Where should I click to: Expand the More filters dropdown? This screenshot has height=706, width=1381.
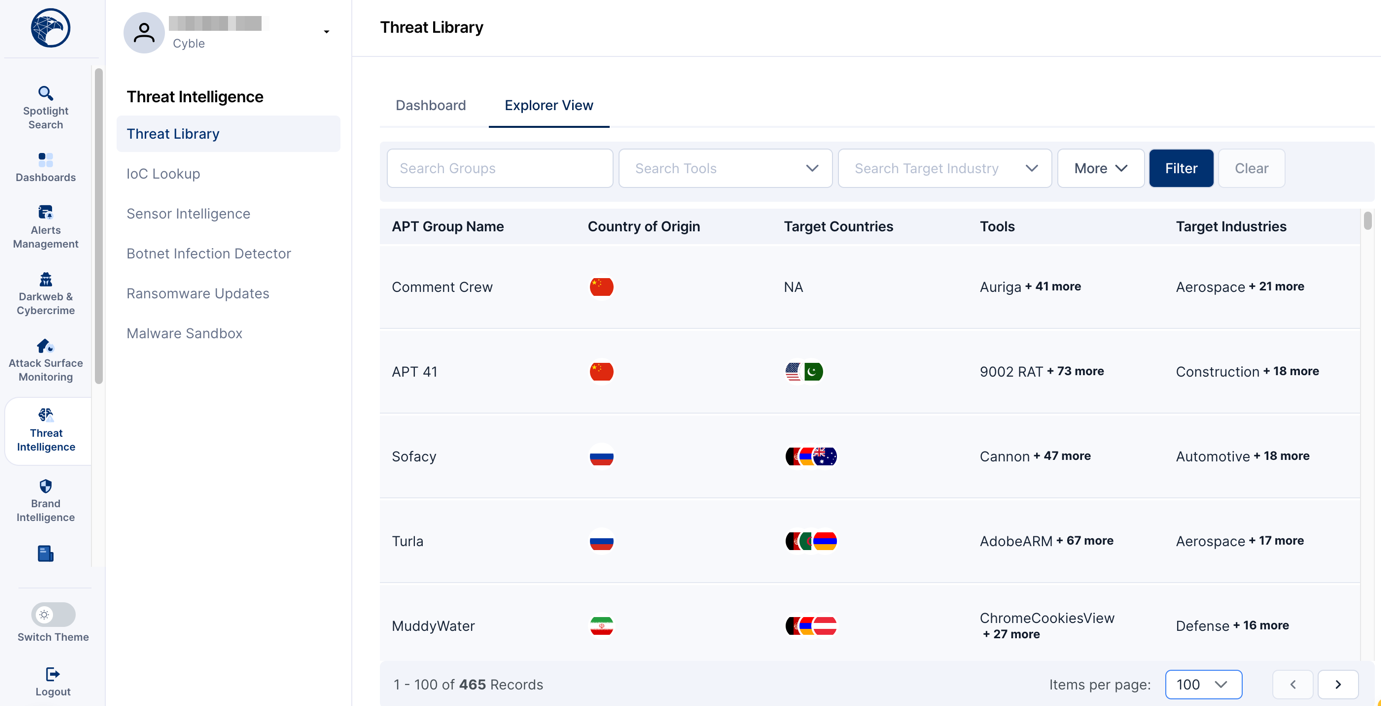pos(1101,168)
